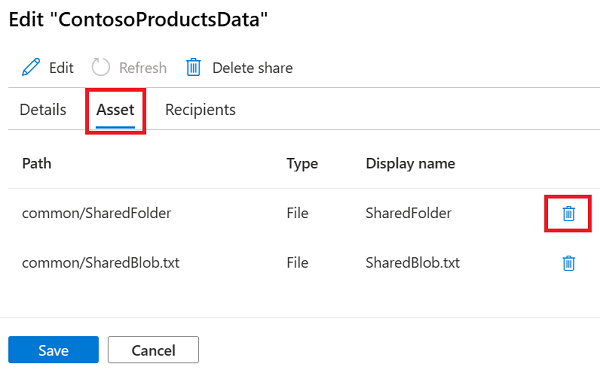Remove SharedBlob.txt asset with trash icon
The height and width of the screenshot is (379, 600).
coord(569,263)
